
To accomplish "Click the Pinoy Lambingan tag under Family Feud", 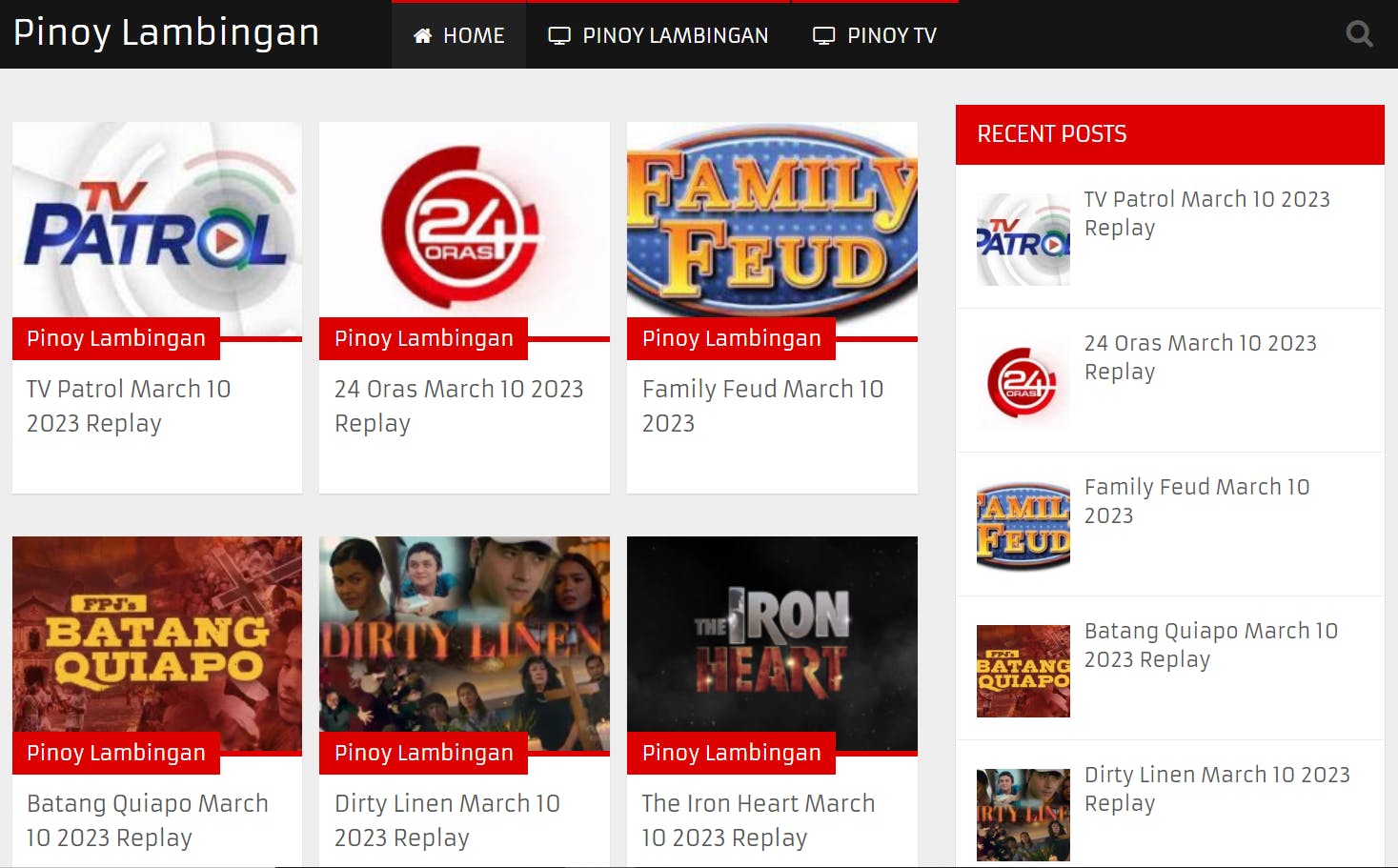I will click(x=730, y=338).
